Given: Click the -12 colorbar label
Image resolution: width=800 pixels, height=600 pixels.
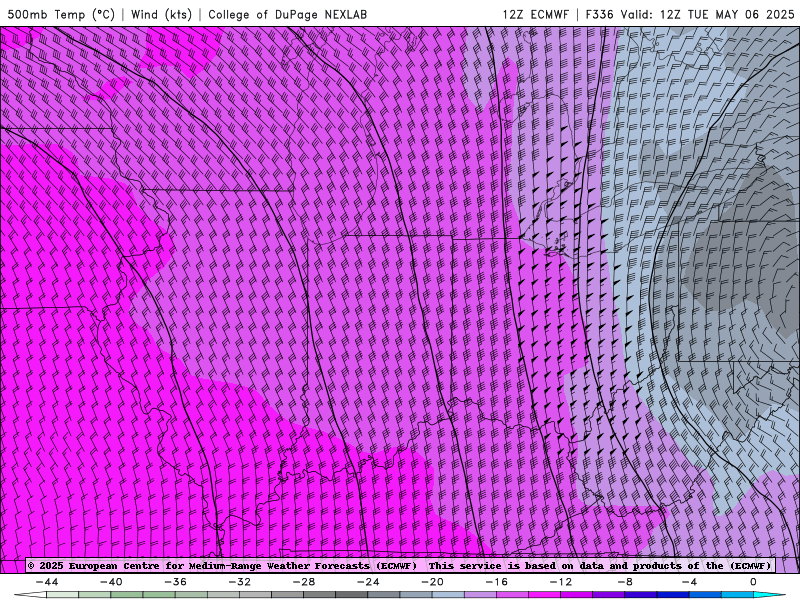Looking at the screenshot, I should pyautogui.click(x=561, y=582).
